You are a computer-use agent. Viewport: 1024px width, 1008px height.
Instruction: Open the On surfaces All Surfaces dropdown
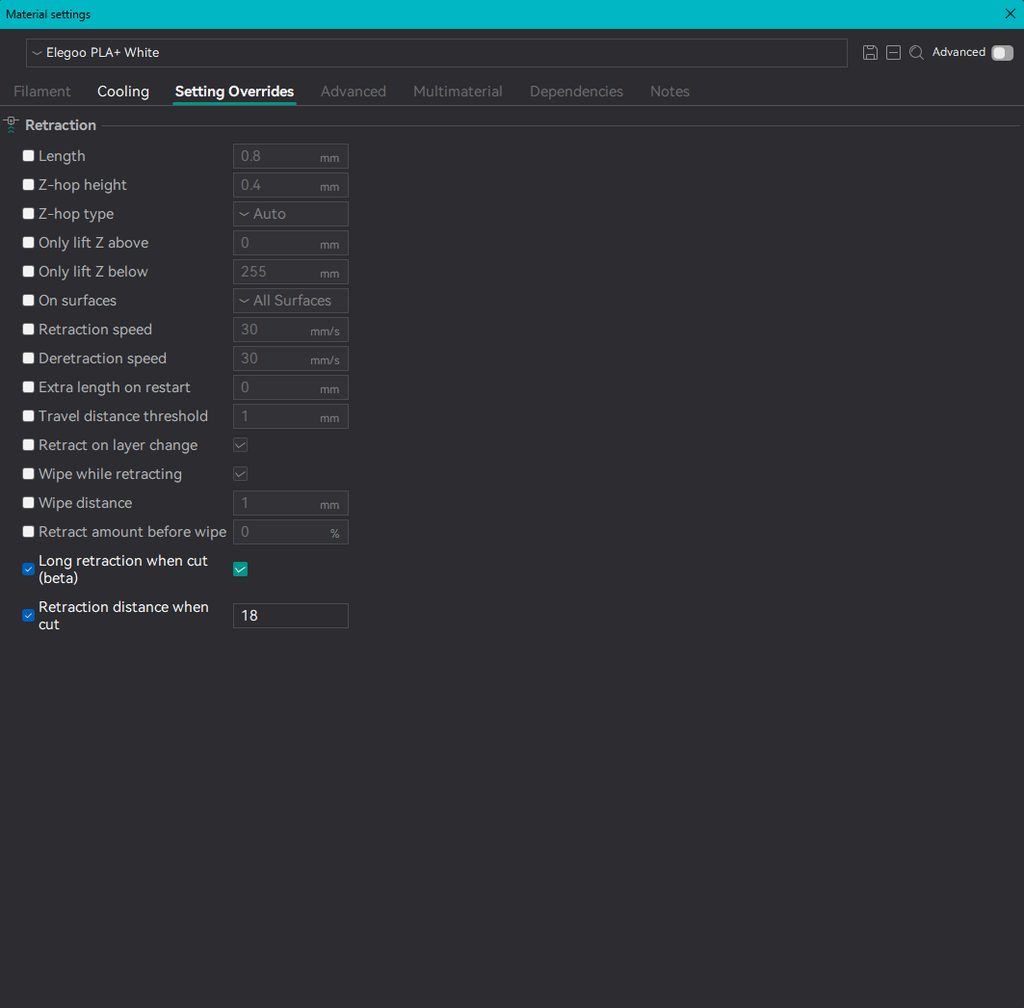pyautogui.click(x=291, y=300)
